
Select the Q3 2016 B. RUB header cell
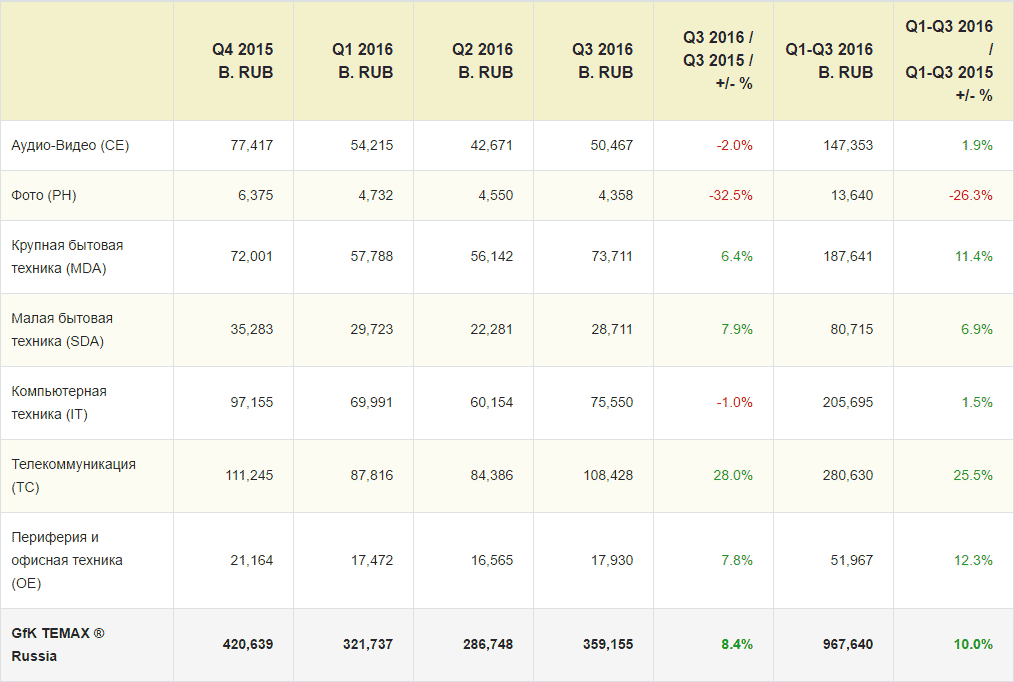pos(602,61)
